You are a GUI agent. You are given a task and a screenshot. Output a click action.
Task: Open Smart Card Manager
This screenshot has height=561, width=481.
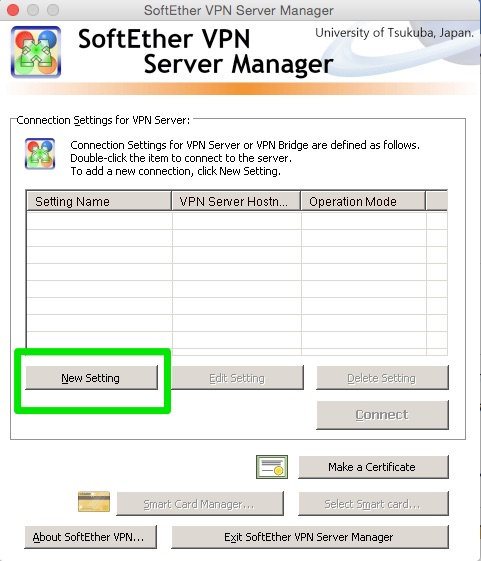200,504
